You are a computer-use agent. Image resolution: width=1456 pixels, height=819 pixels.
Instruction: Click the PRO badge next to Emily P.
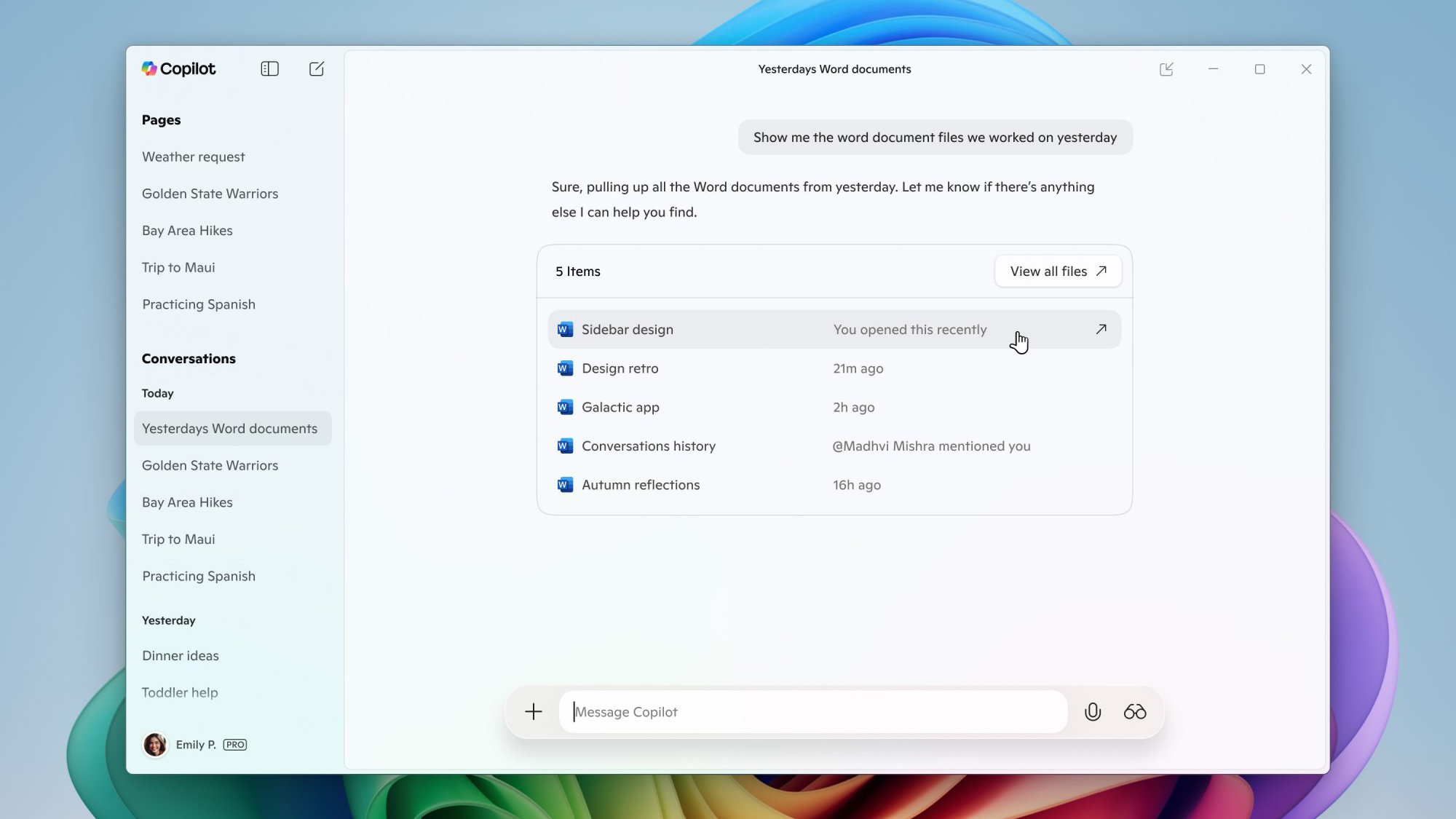point(235,744)
